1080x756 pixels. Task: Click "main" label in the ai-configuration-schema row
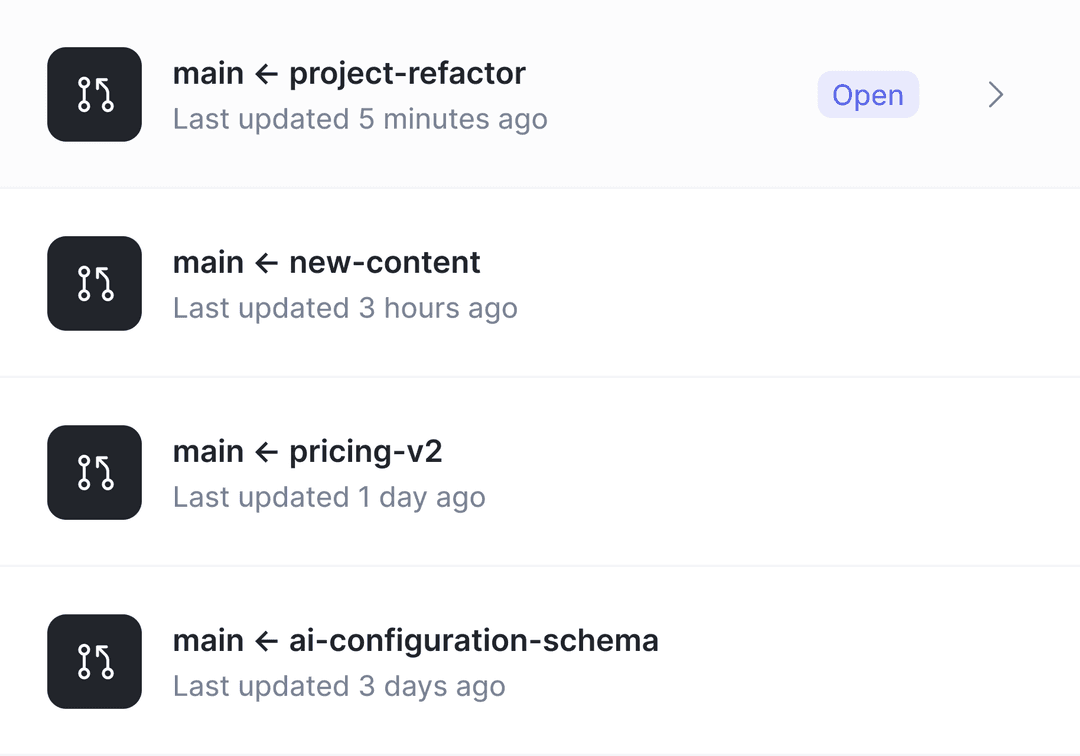point(208,641)
